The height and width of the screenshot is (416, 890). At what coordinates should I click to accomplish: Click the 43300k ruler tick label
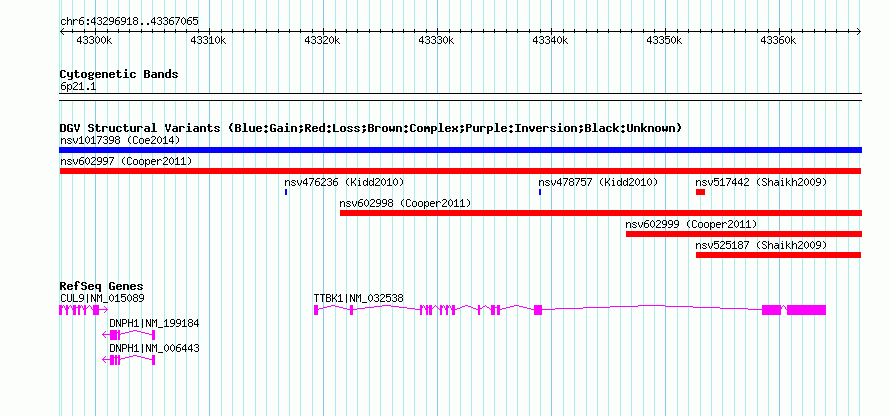(94, 41)
